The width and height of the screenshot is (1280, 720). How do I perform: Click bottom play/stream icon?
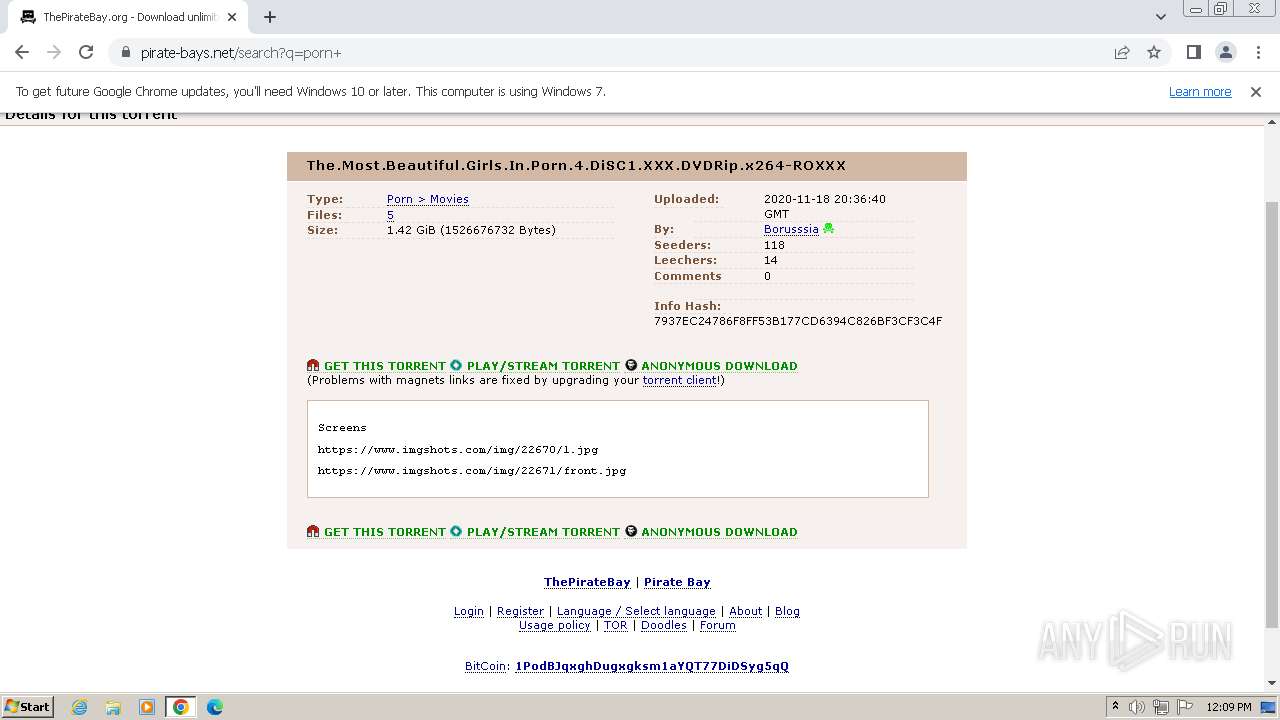pos(456,532)
